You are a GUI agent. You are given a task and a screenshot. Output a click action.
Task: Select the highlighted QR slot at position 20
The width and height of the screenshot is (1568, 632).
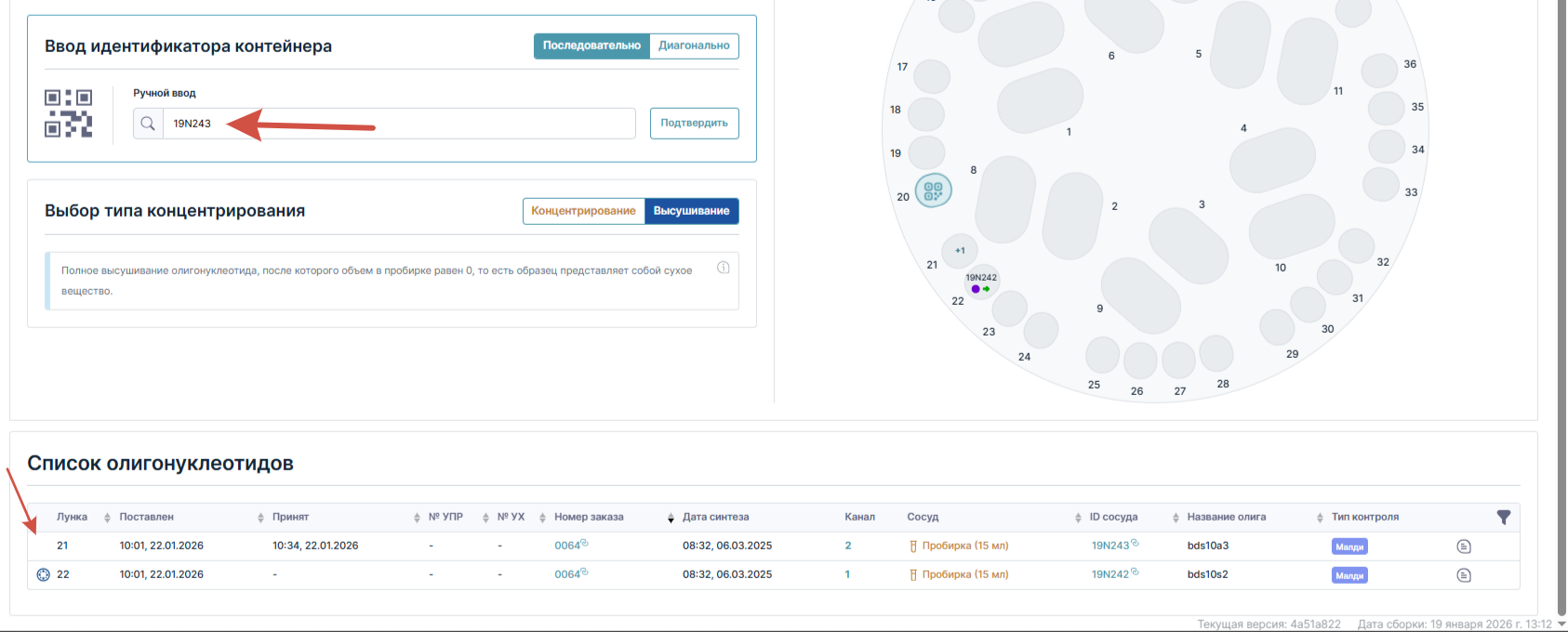pos(933,191)
